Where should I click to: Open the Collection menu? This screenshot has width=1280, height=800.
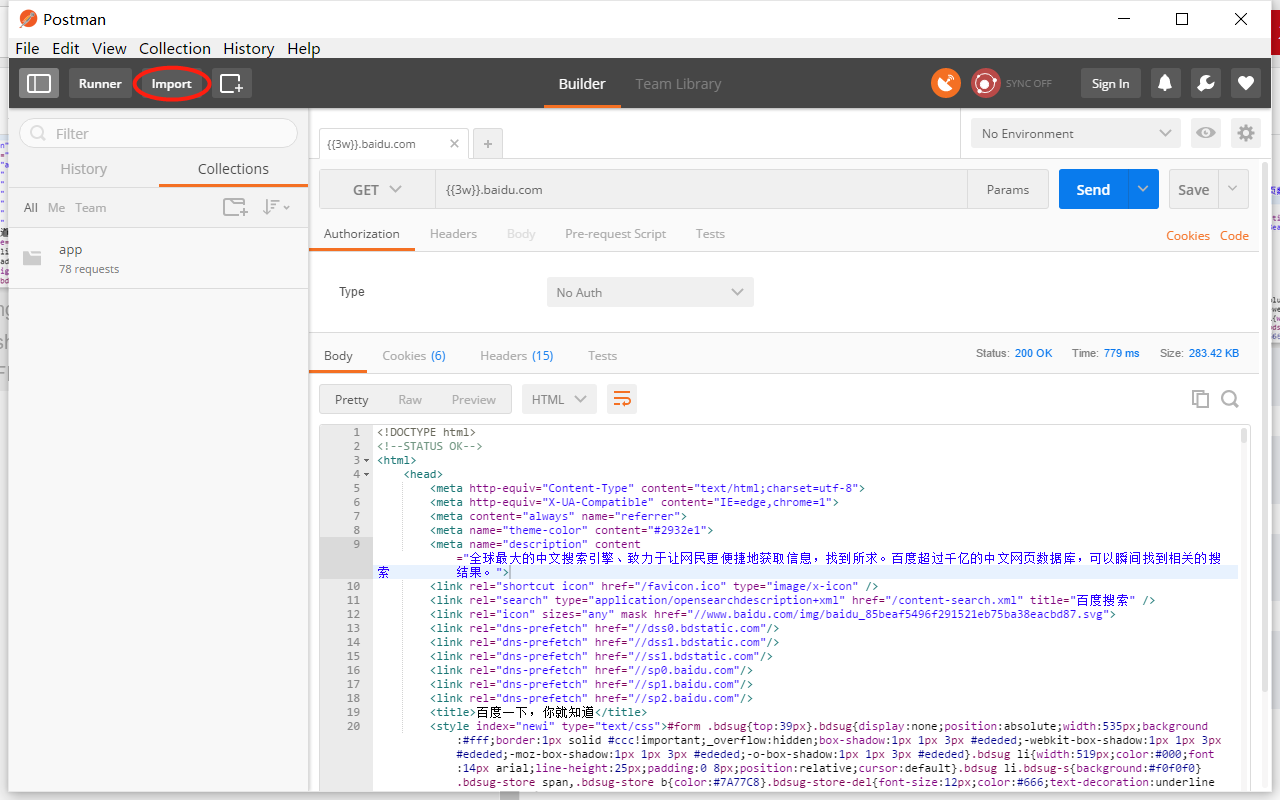(x=175, y=48)
